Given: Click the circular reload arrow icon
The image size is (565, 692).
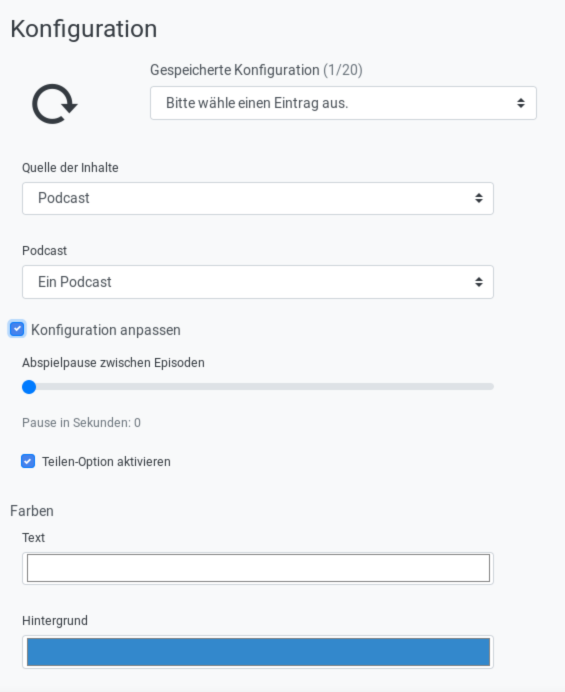Looking at the screenshot, I should (x=55, y=104).
